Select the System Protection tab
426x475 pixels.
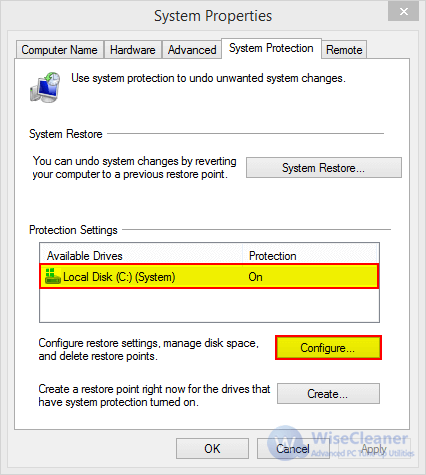click(x=271, y=48)
